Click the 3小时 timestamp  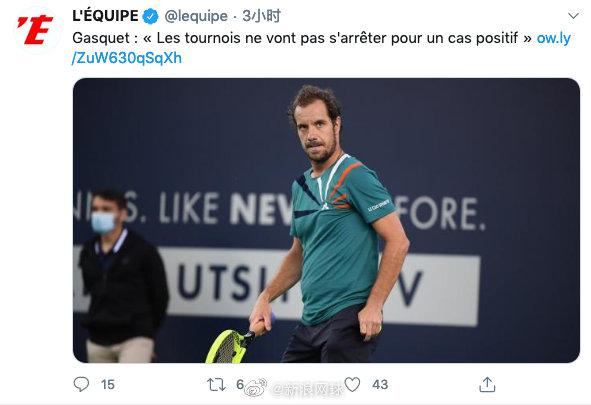pyautogui.click(x=261, y=16)
